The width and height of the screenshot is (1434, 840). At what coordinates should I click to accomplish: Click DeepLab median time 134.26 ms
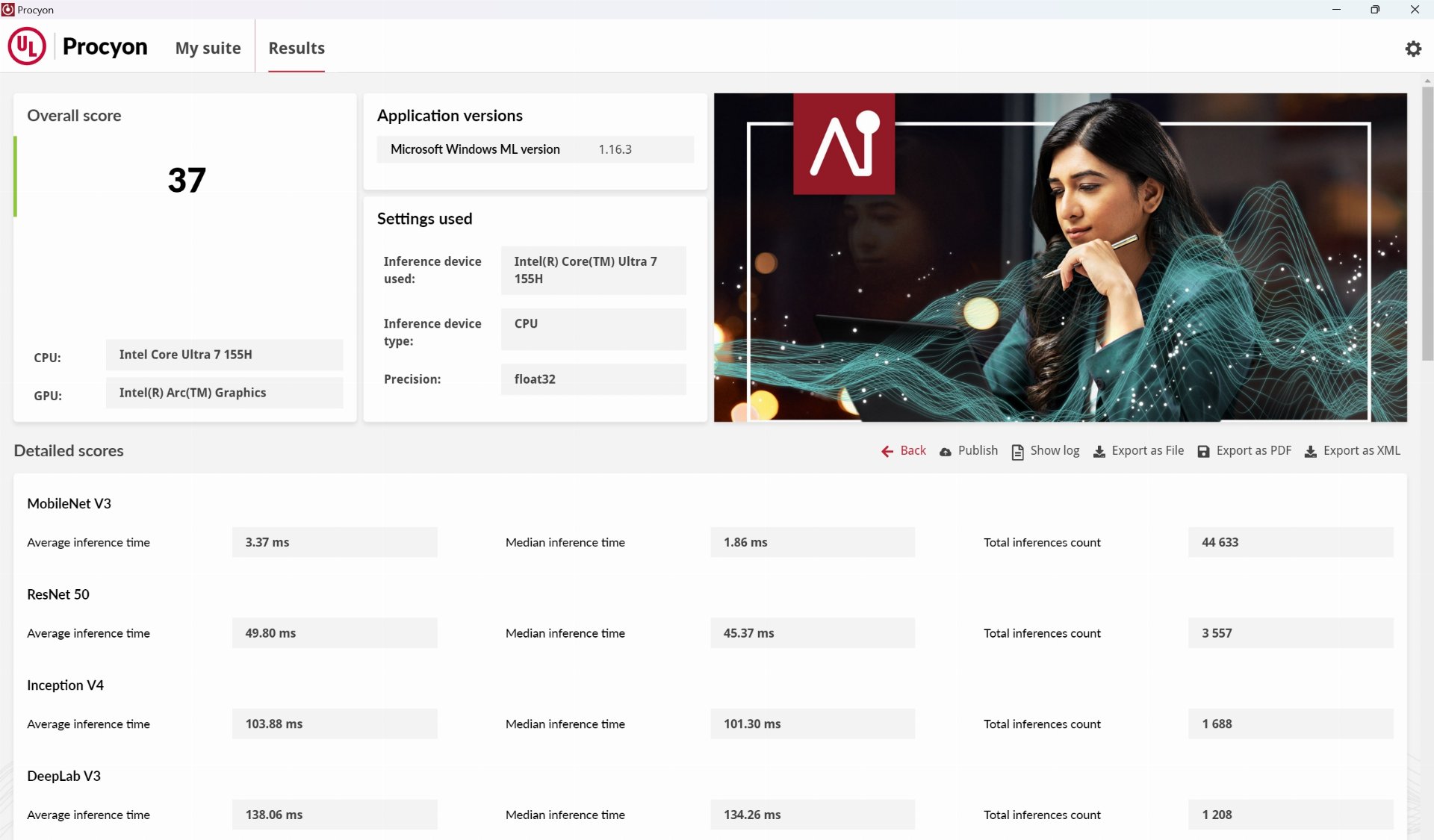click(813, 815)
